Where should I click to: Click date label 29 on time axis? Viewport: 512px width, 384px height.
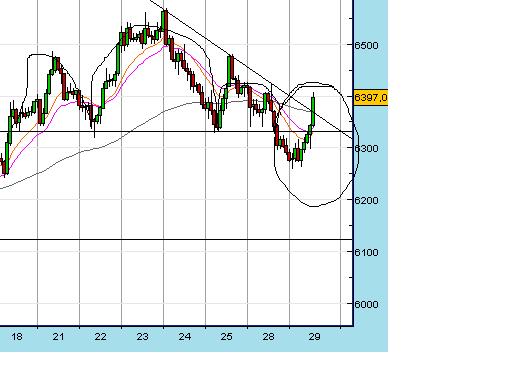(x=314, y=337)
